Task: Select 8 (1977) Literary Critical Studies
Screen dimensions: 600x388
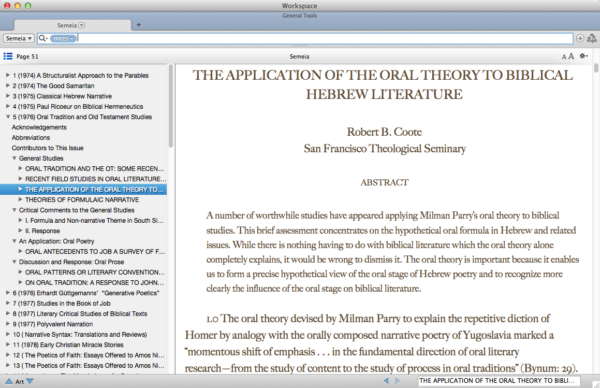Action: click(80, 313)
